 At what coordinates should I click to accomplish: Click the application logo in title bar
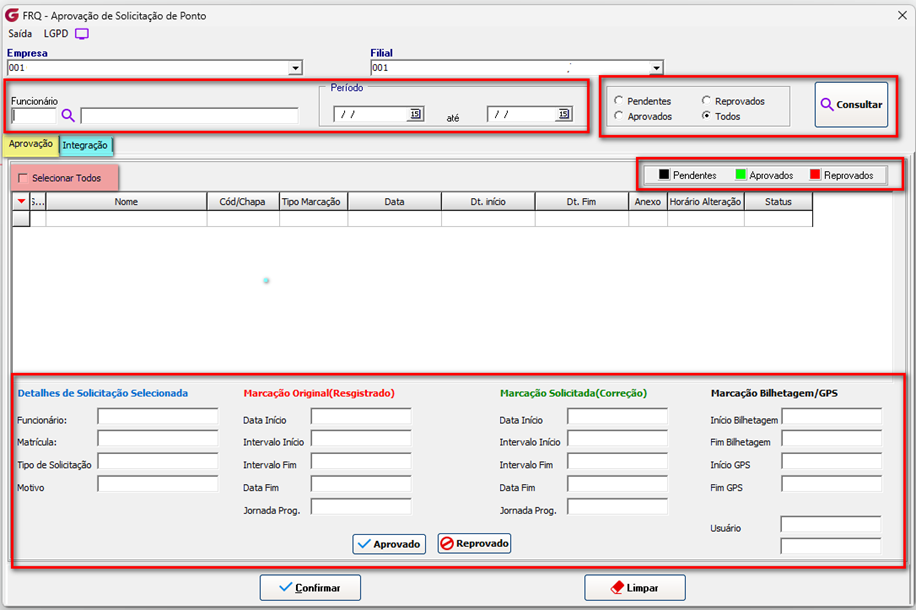tap(12, 15)
